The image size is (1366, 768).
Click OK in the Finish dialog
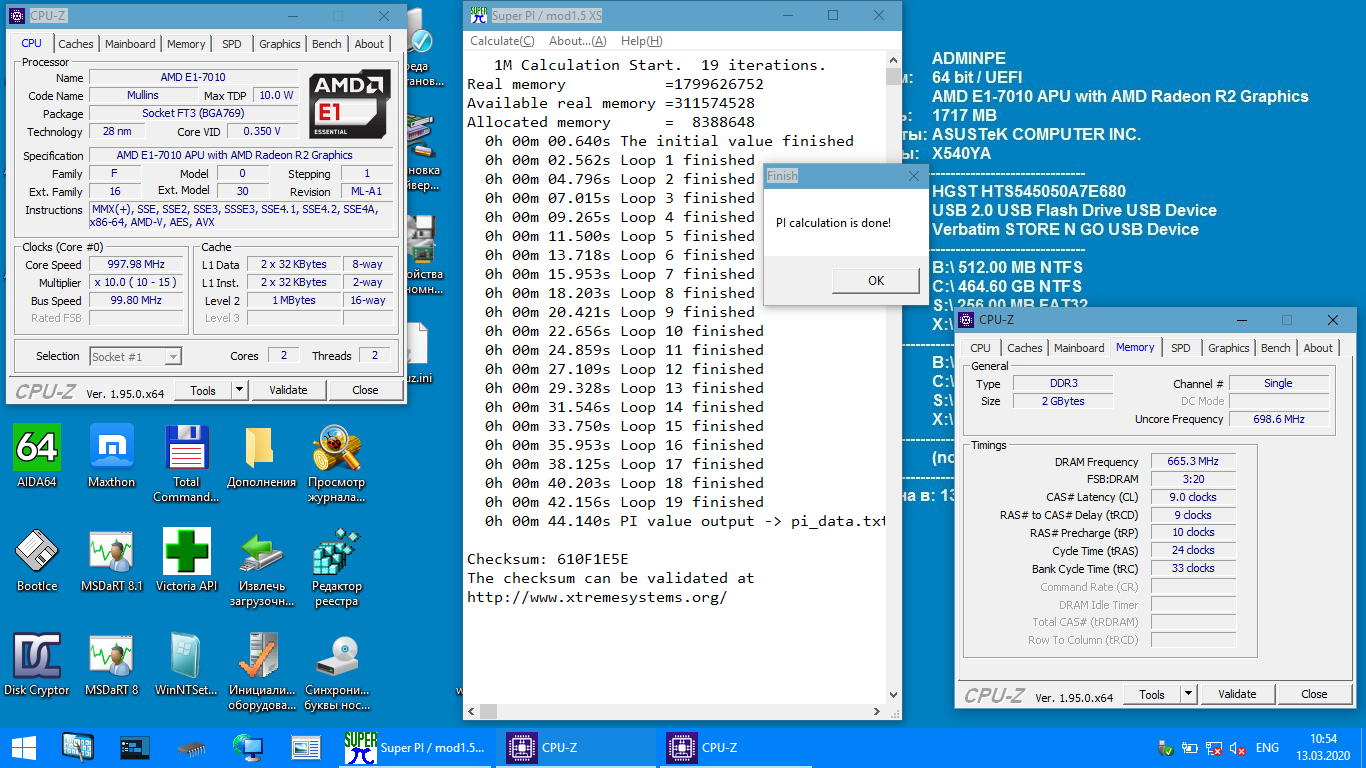coord(876,280)
